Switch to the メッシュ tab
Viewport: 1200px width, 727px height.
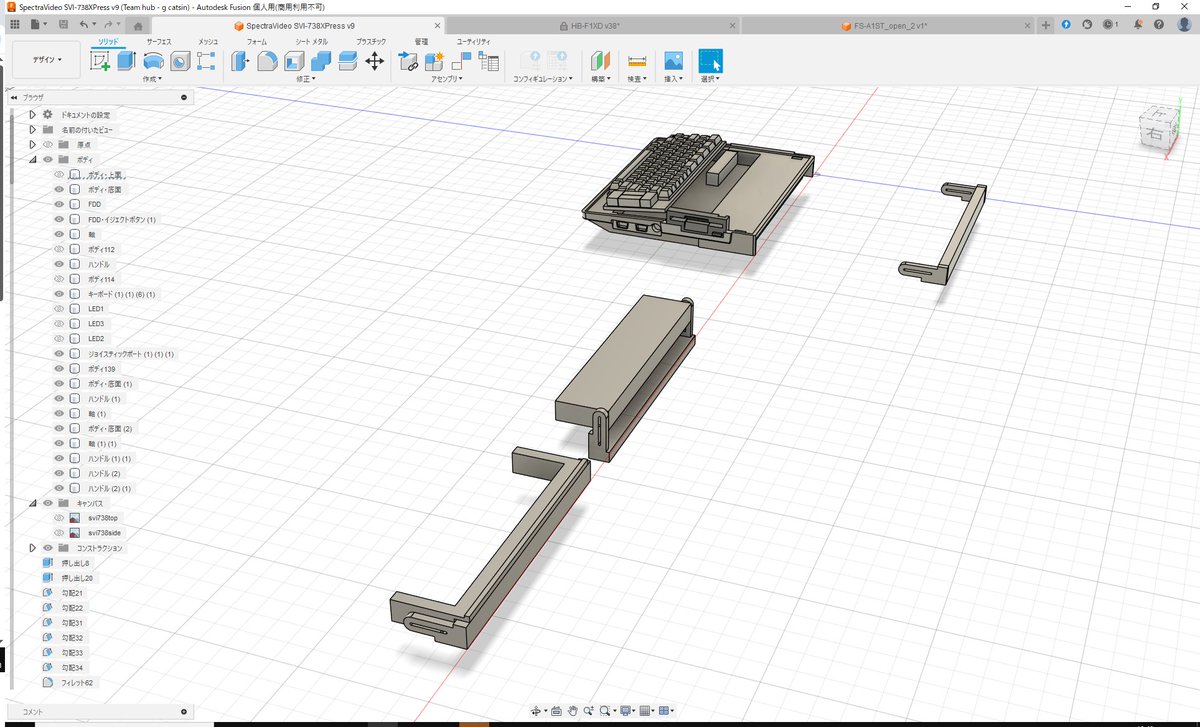pos(208,41)
